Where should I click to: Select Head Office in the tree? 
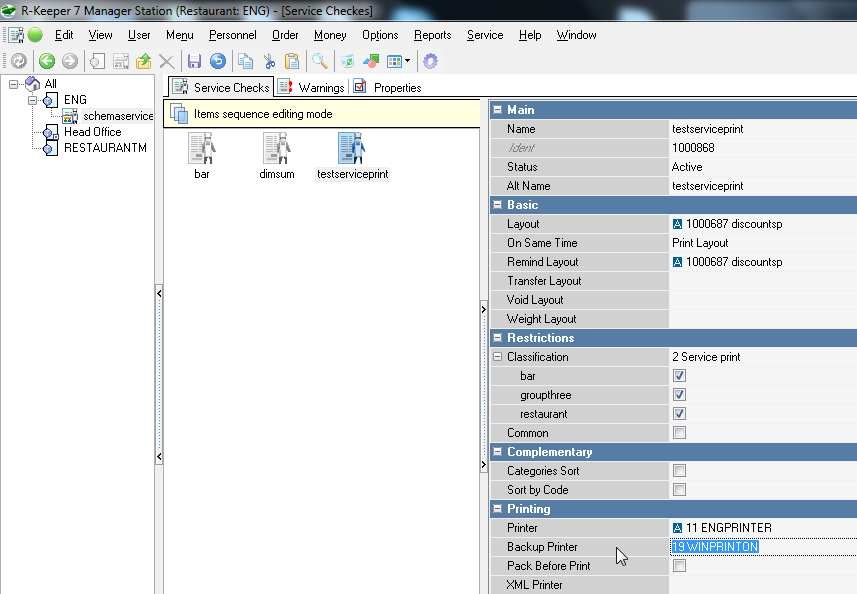(x=92, y=132)
